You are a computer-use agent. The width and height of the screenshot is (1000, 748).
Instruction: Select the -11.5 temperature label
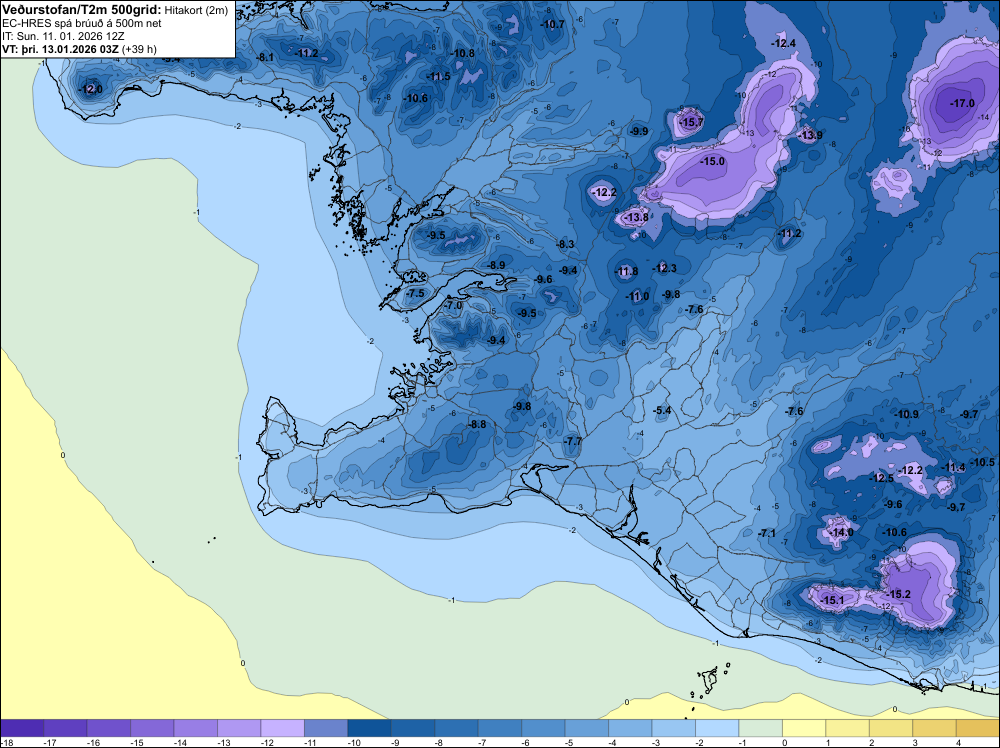[439, 77]
